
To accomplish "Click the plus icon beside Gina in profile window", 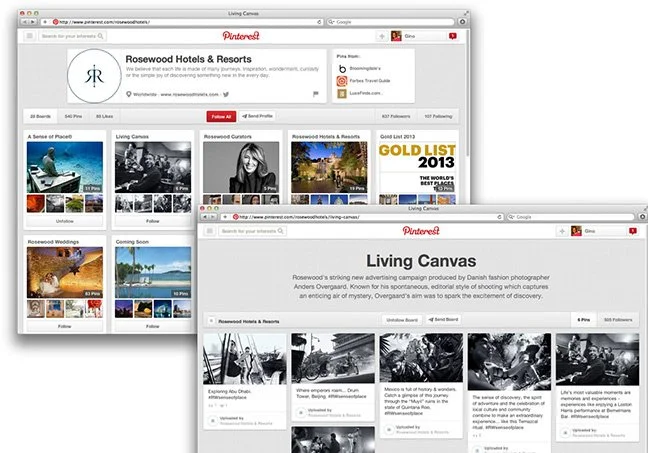I will pyautogui.click(x=382, y=36).
